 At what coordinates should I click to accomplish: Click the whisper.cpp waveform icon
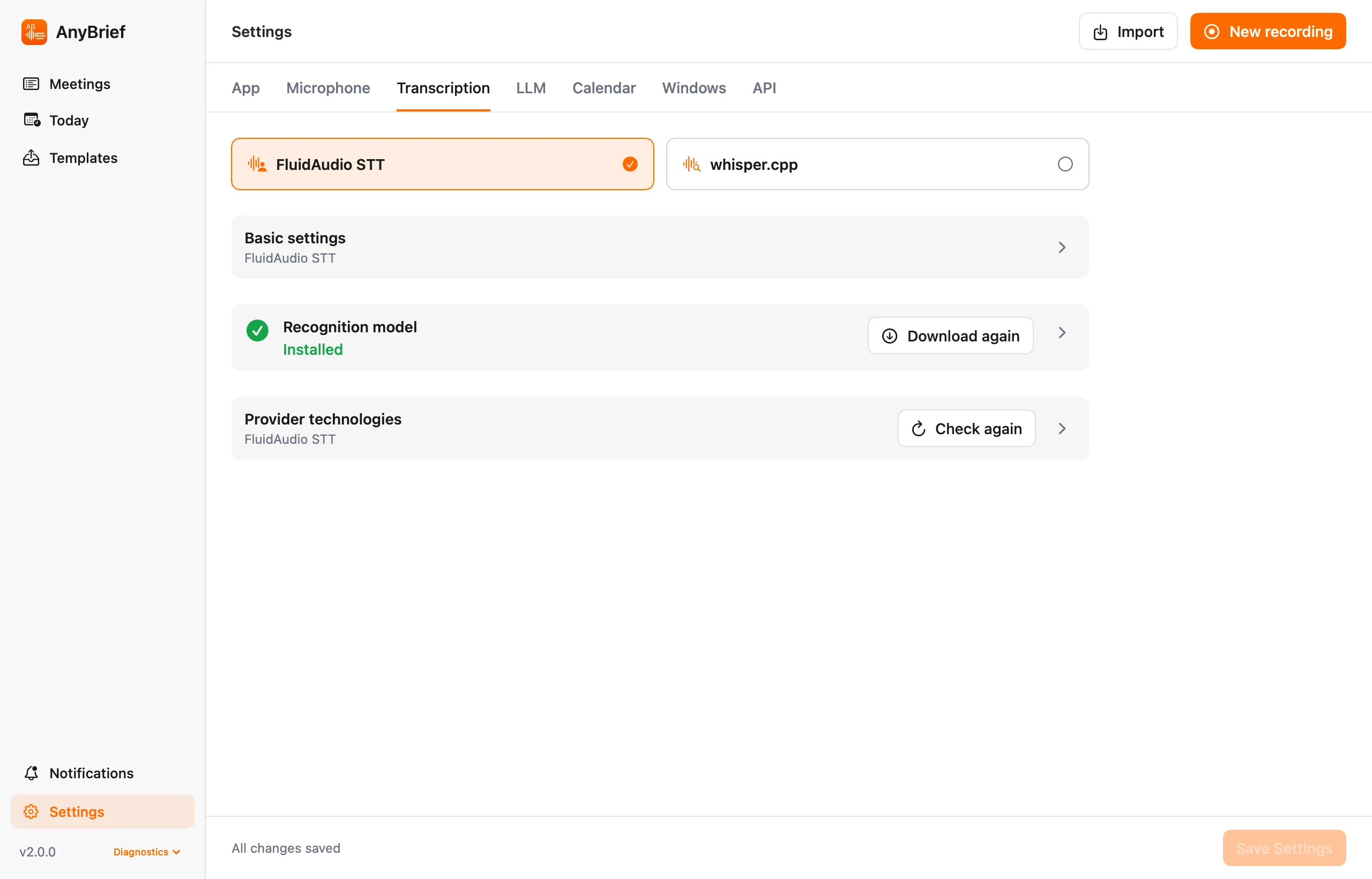[x=691, y=165]
